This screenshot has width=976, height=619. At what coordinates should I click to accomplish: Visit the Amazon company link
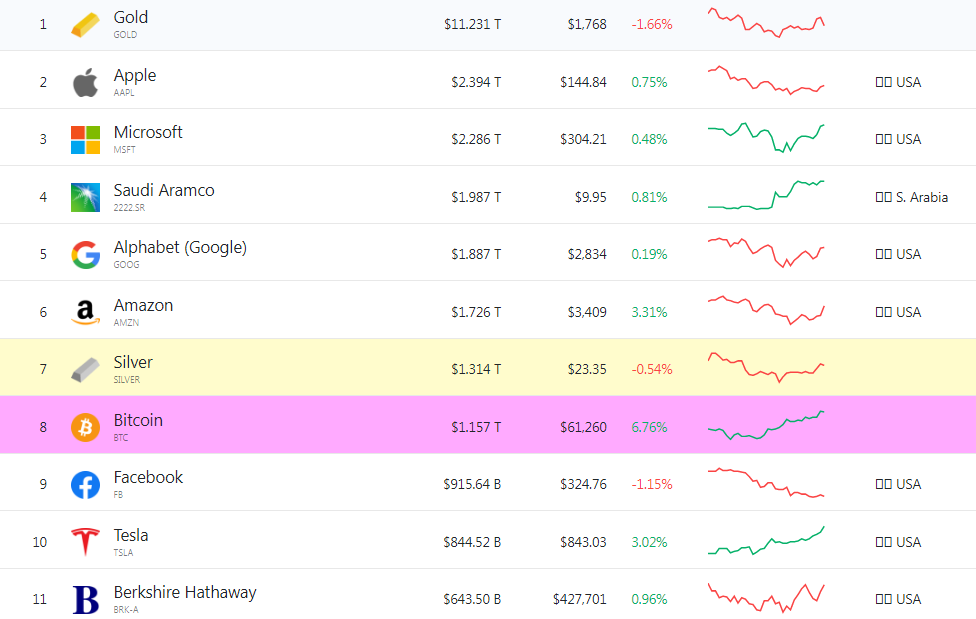(x=143, y=305)
